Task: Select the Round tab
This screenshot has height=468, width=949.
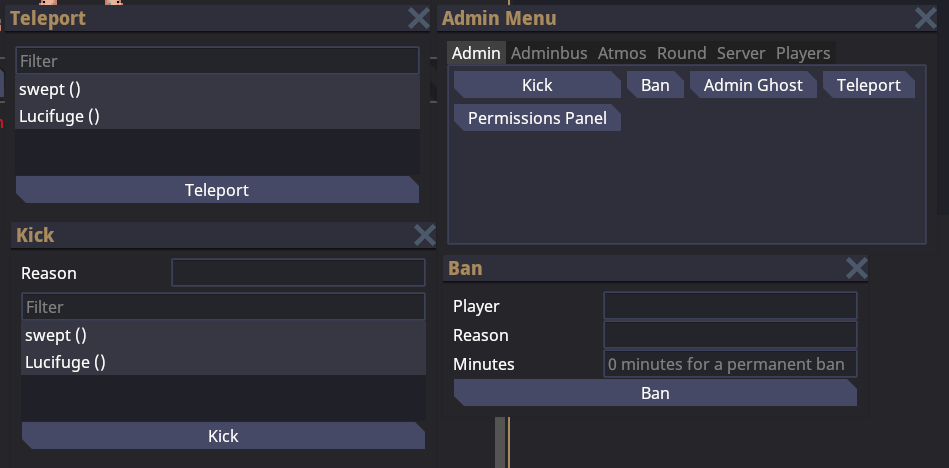Action: click(x=682, y=53)
